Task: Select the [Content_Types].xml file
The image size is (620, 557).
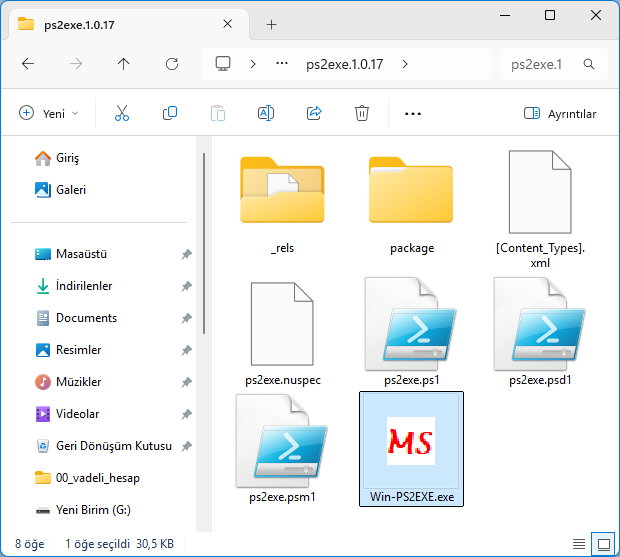Action: (540, 210)
